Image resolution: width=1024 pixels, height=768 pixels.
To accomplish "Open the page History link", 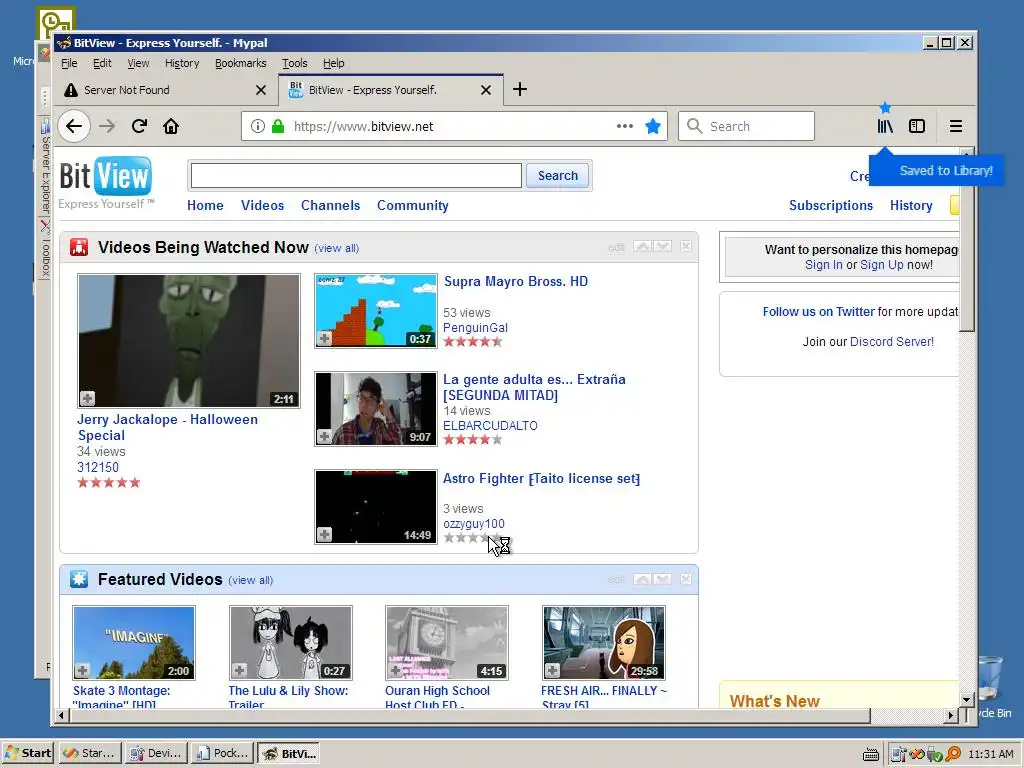I will (x=911, y=205).
